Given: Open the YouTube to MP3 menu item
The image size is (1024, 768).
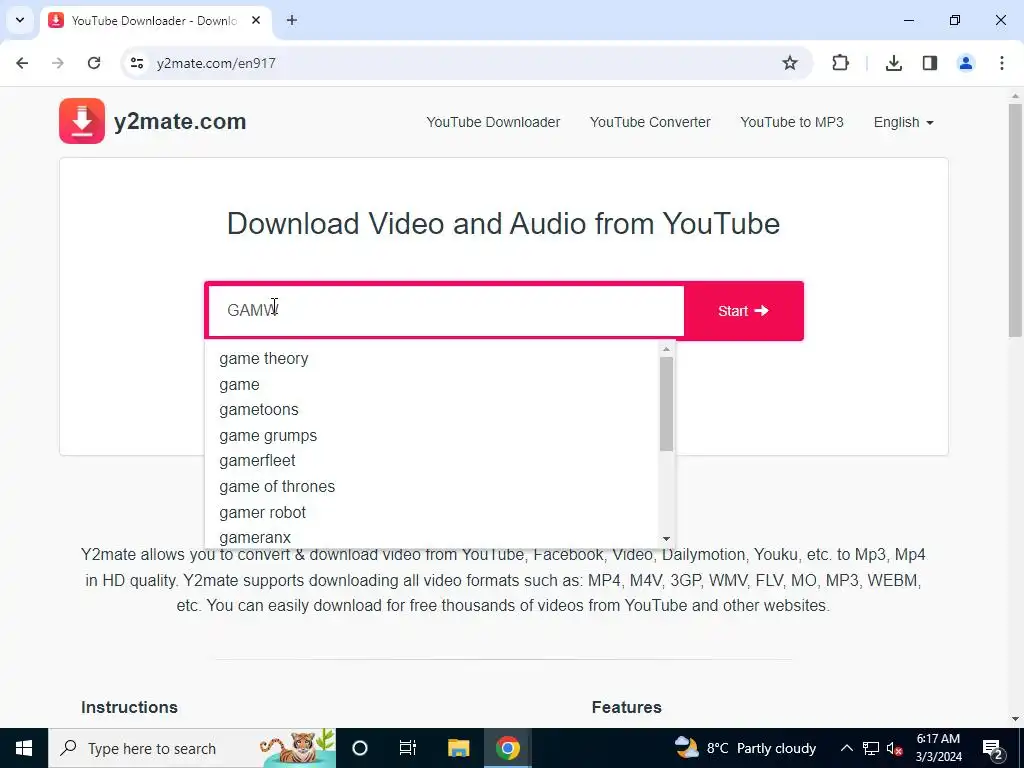Looking at the screenshot, I should [792, 122].
